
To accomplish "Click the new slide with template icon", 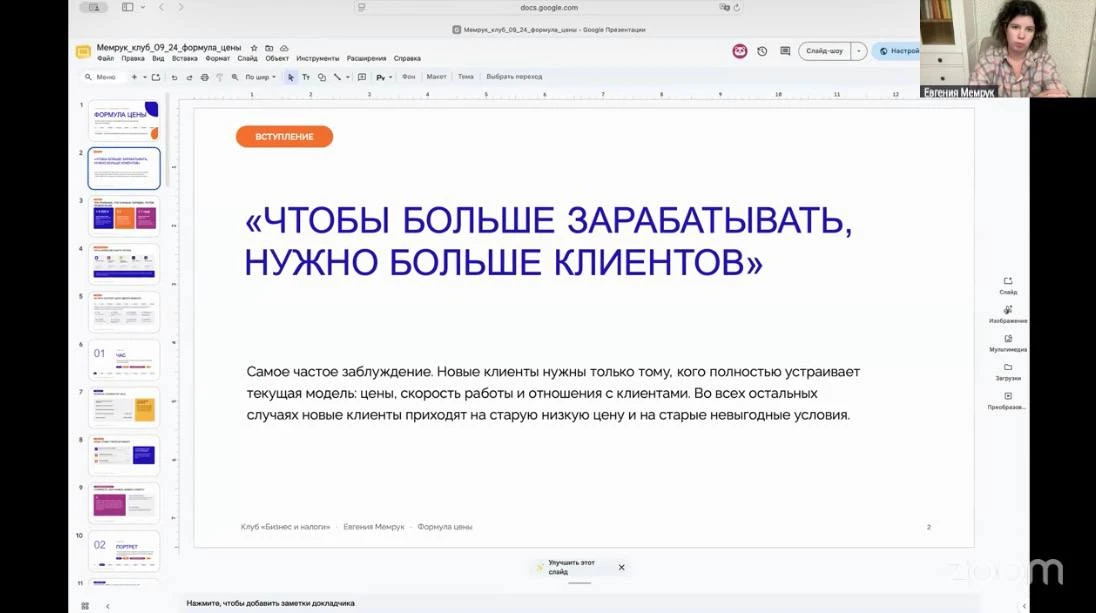I will pyautogui.click(x=156, y=77).
